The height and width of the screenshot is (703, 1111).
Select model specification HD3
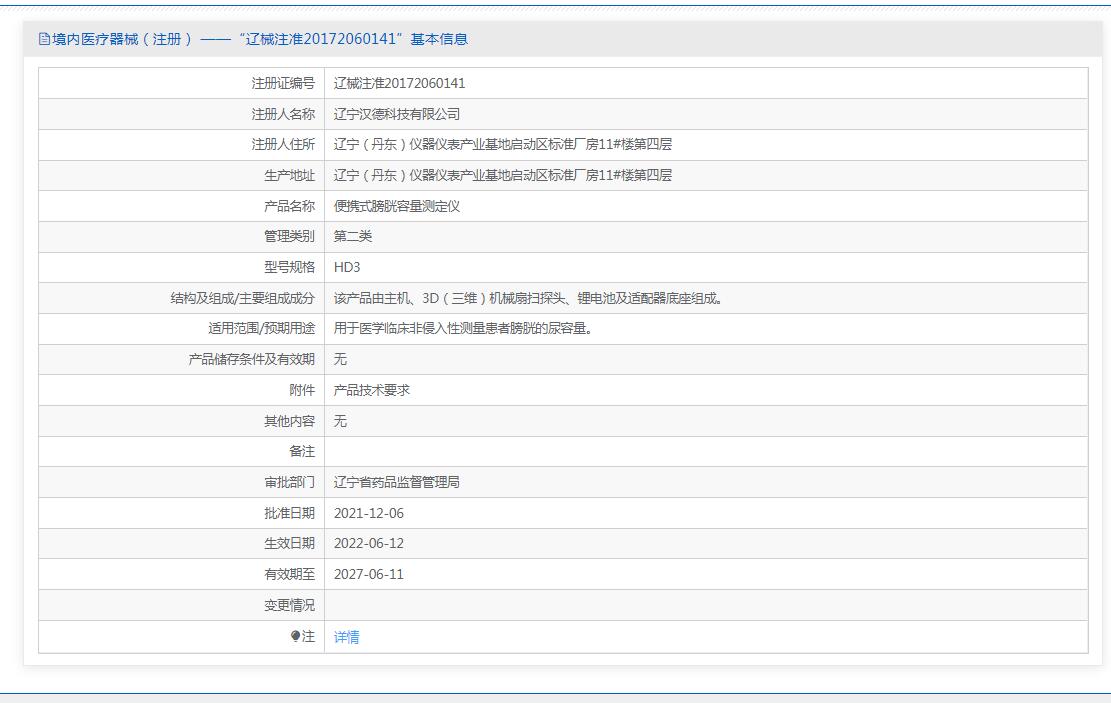347,267
